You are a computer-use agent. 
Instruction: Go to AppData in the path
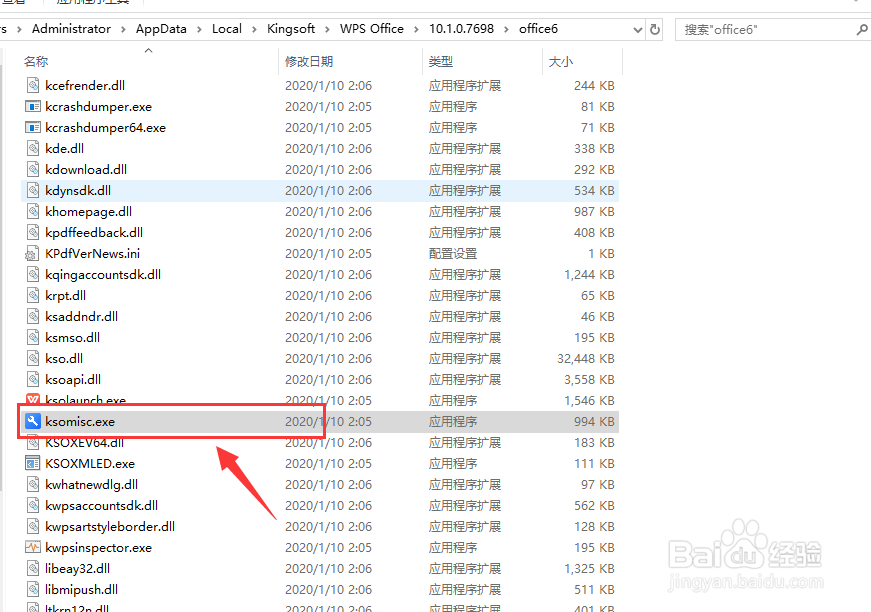click(161, 29)
